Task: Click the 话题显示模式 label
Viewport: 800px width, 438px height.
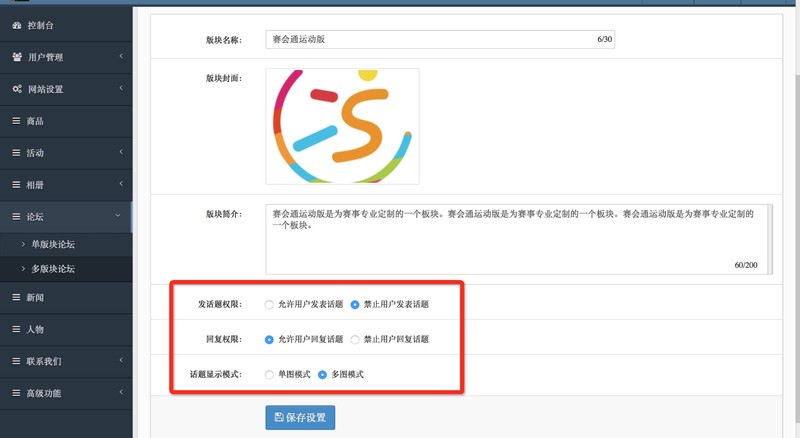Action: 216,374
